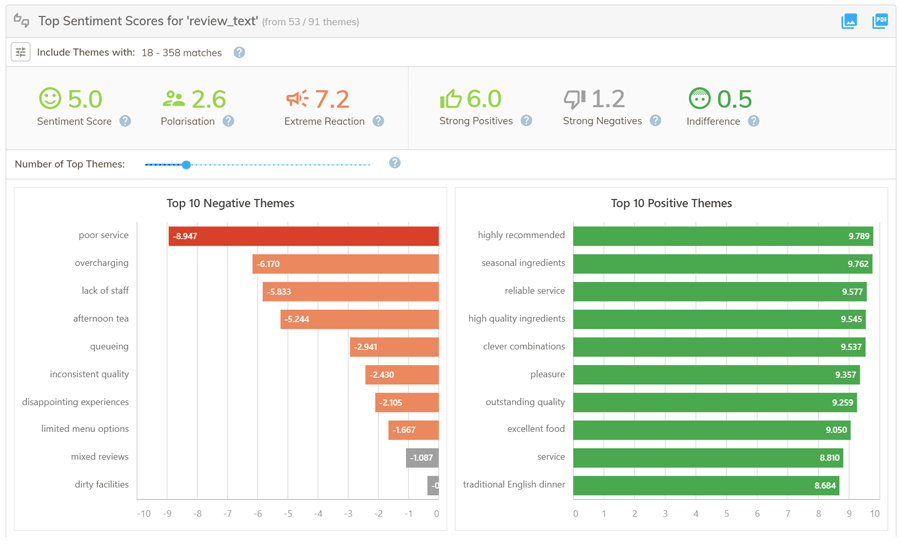
Task: Open the theme filter settings icon
Action: [x=21, y=52]
